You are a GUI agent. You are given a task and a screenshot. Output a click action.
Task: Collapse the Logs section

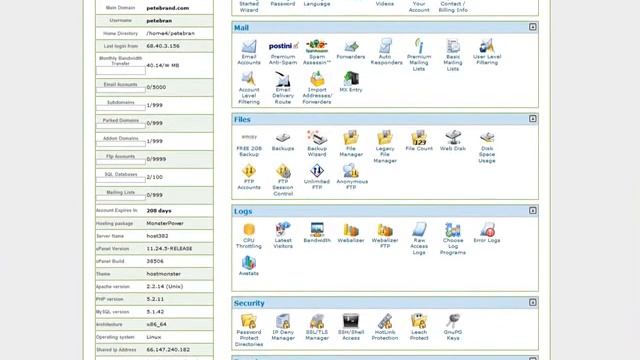point(533,211)
